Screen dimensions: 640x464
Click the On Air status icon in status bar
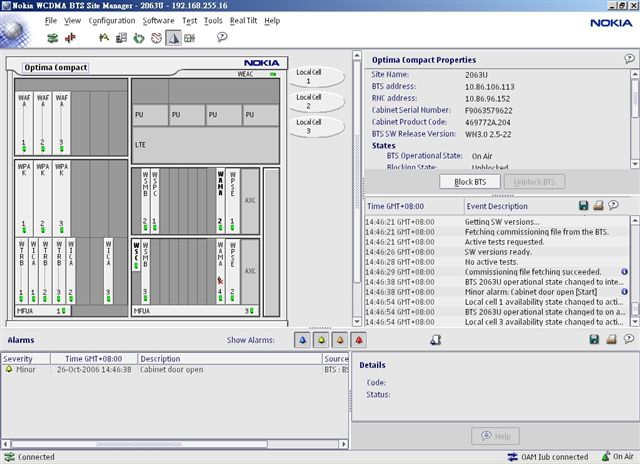606,457
